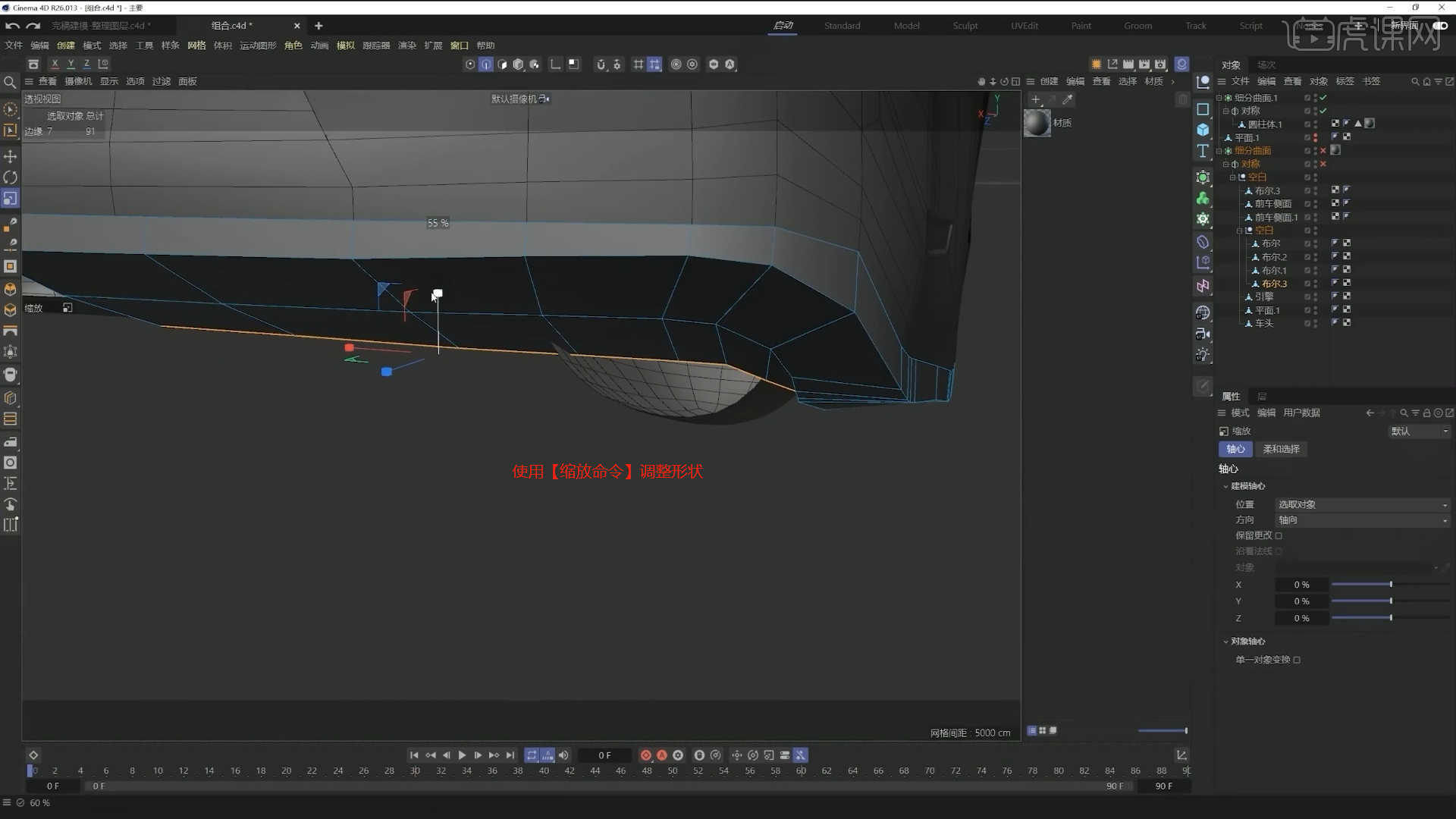The image size is (1456, 819).
Task: Click the Undo arrow icon
Action: coord(12,26)
